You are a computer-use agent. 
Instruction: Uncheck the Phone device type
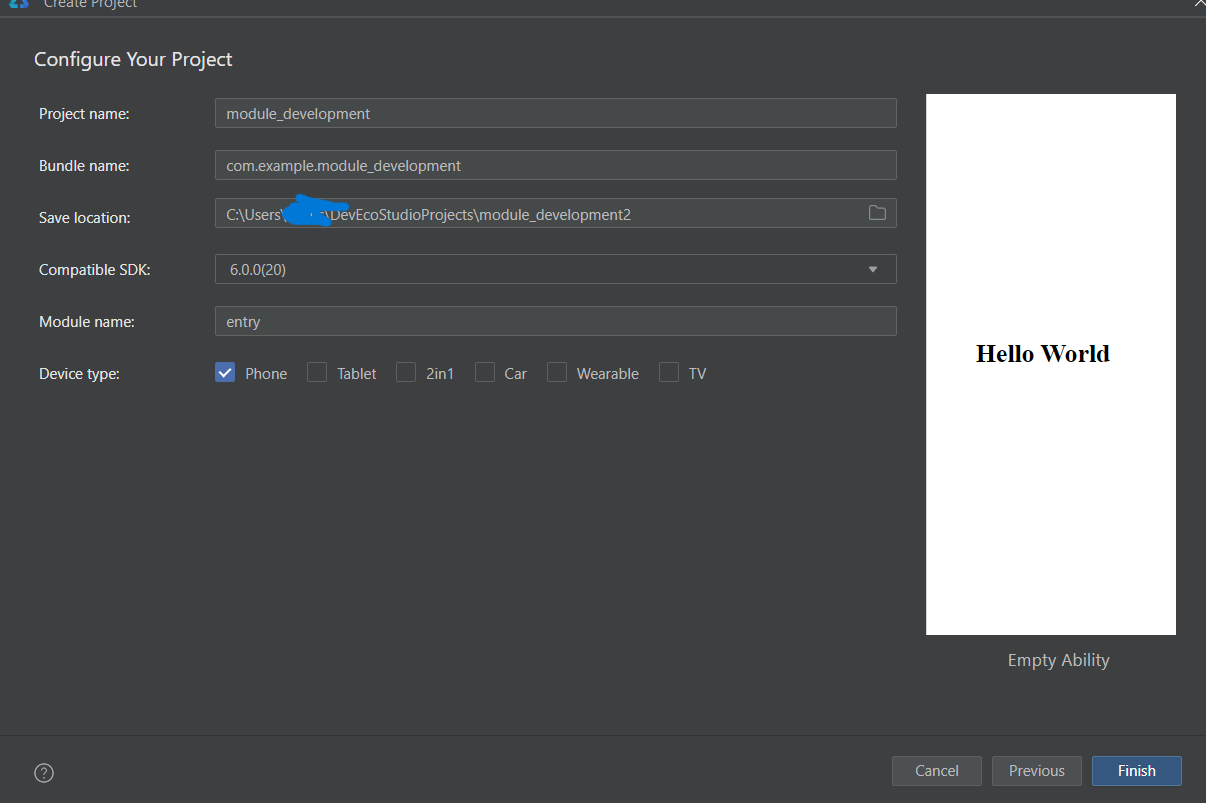pos(225,373)
